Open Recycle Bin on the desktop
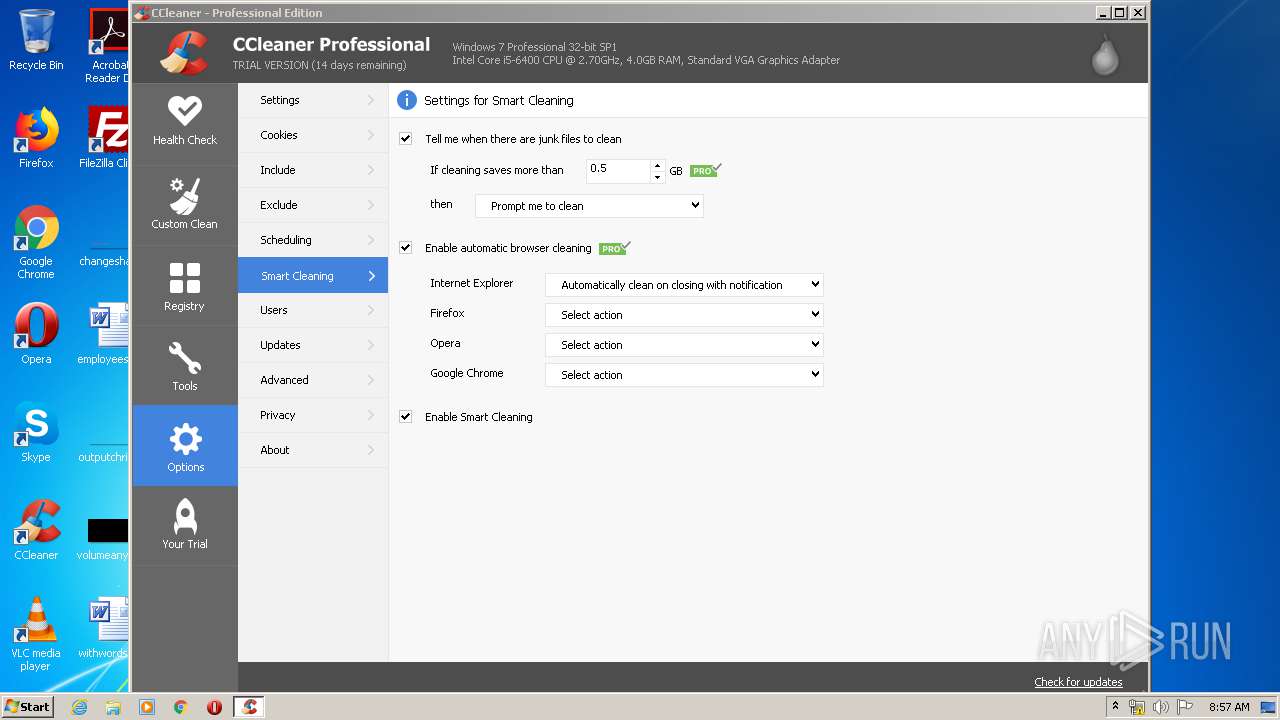 (36, 40)
